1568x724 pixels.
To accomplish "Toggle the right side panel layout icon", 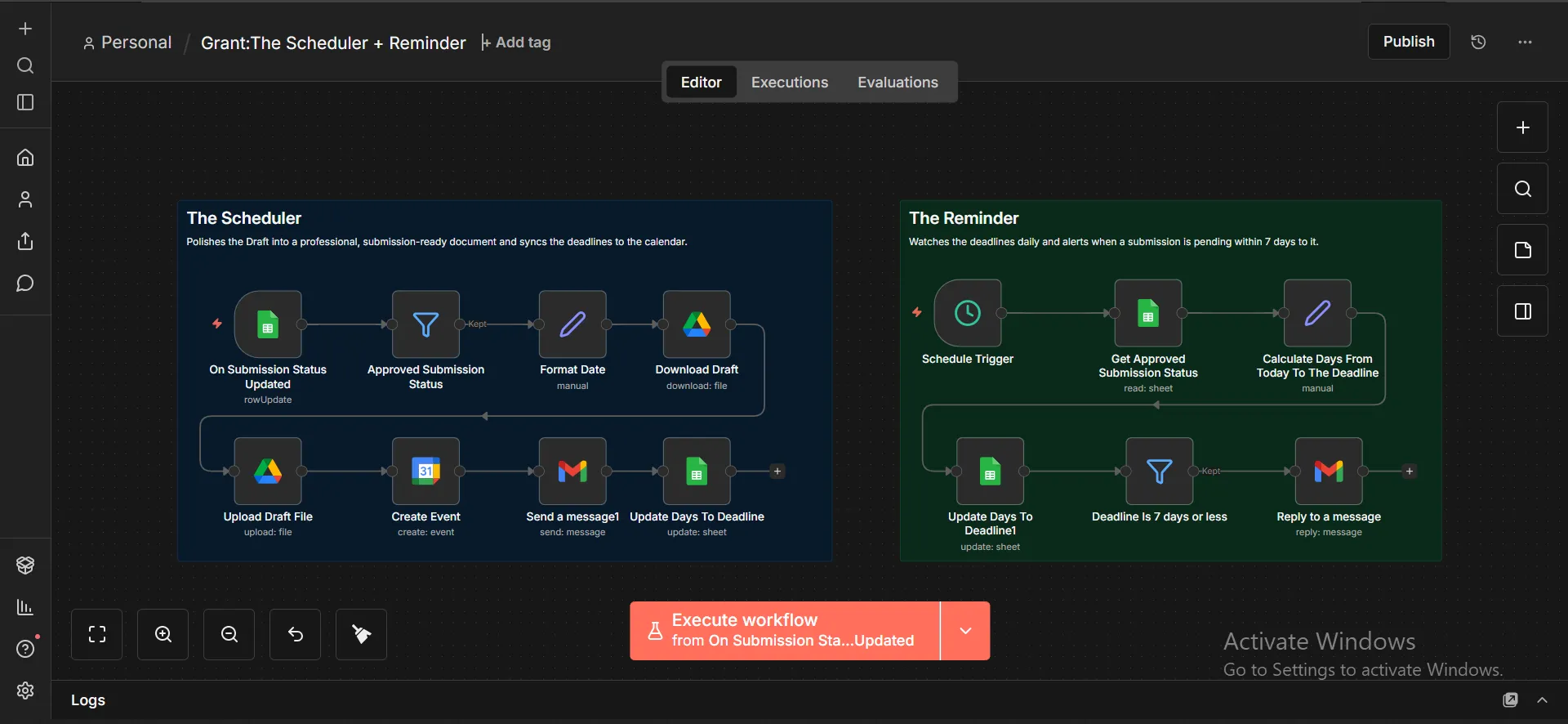I will [x=1522, y=311].
